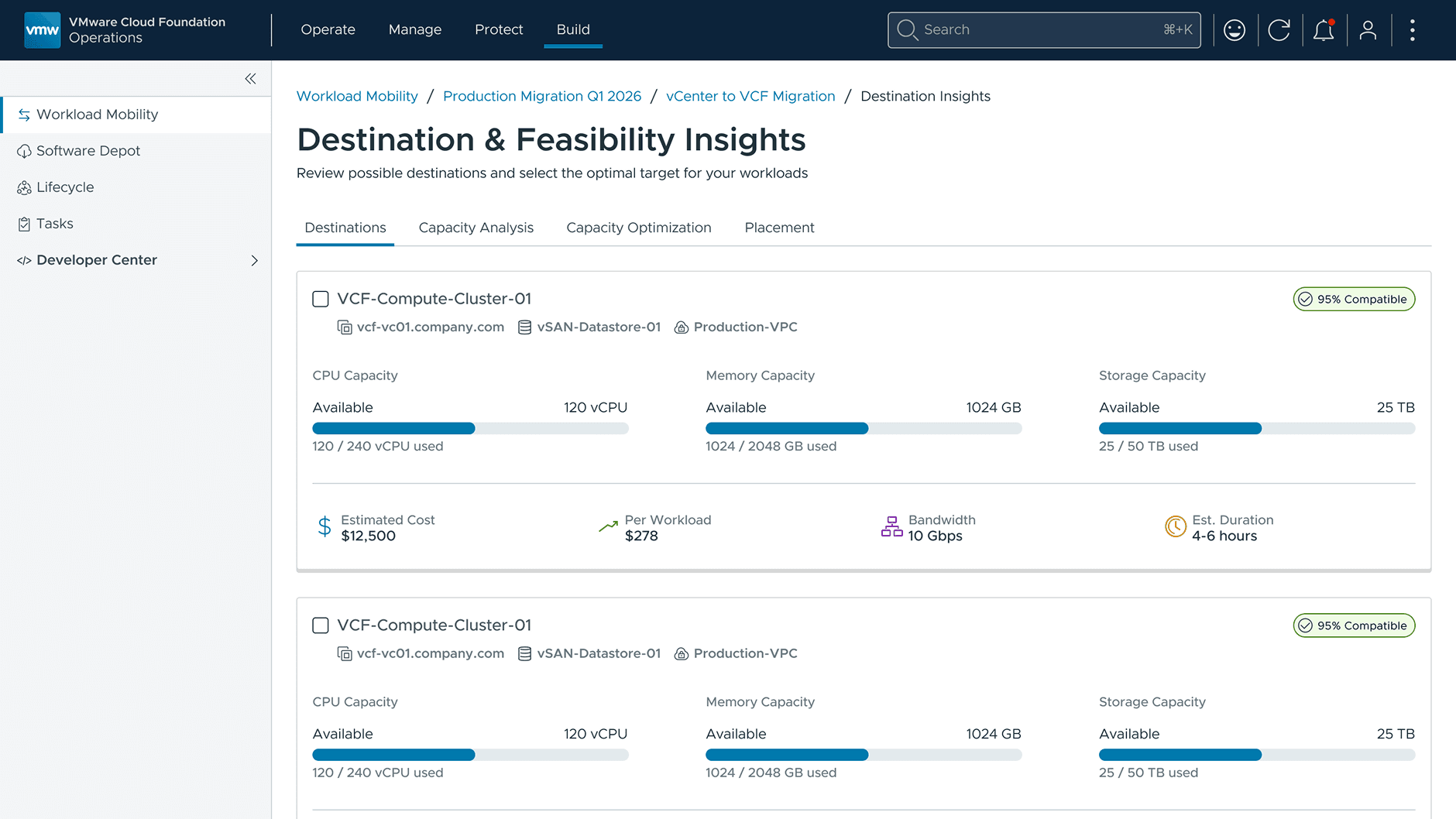Open Software Depot in sidebar

point(136,151)
